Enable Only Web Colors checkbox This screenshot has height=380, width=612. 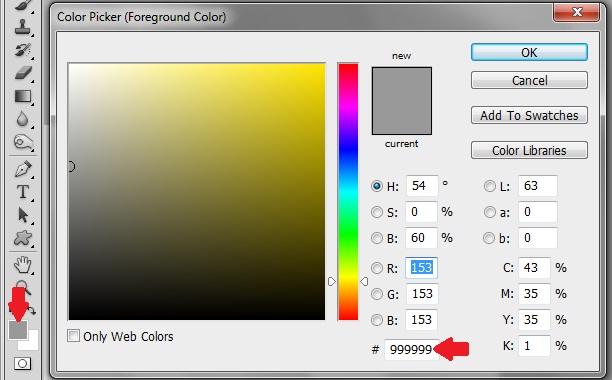point(73,336)
